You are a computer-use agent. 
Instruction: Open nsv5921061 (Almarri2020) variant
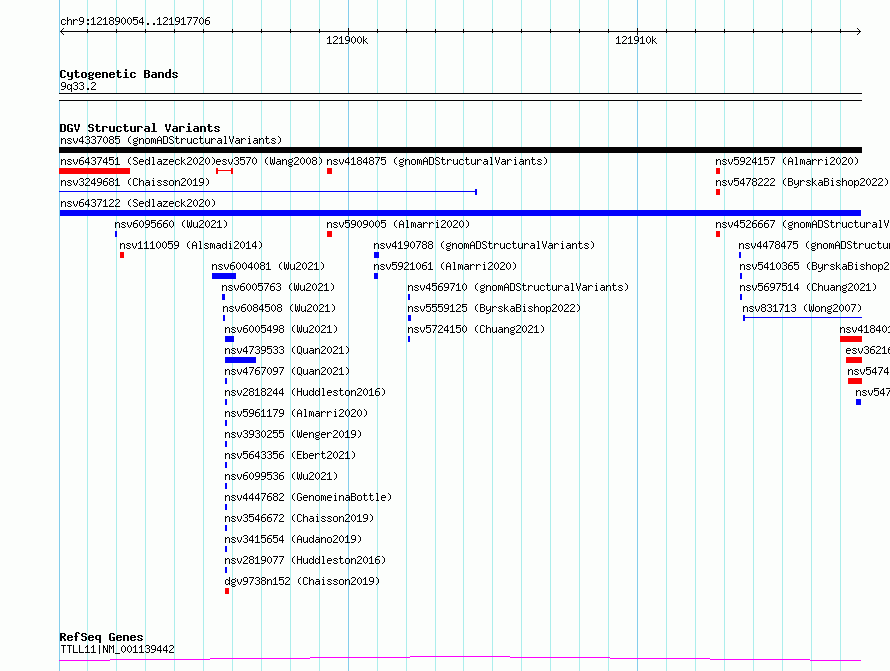coord(445,266)
